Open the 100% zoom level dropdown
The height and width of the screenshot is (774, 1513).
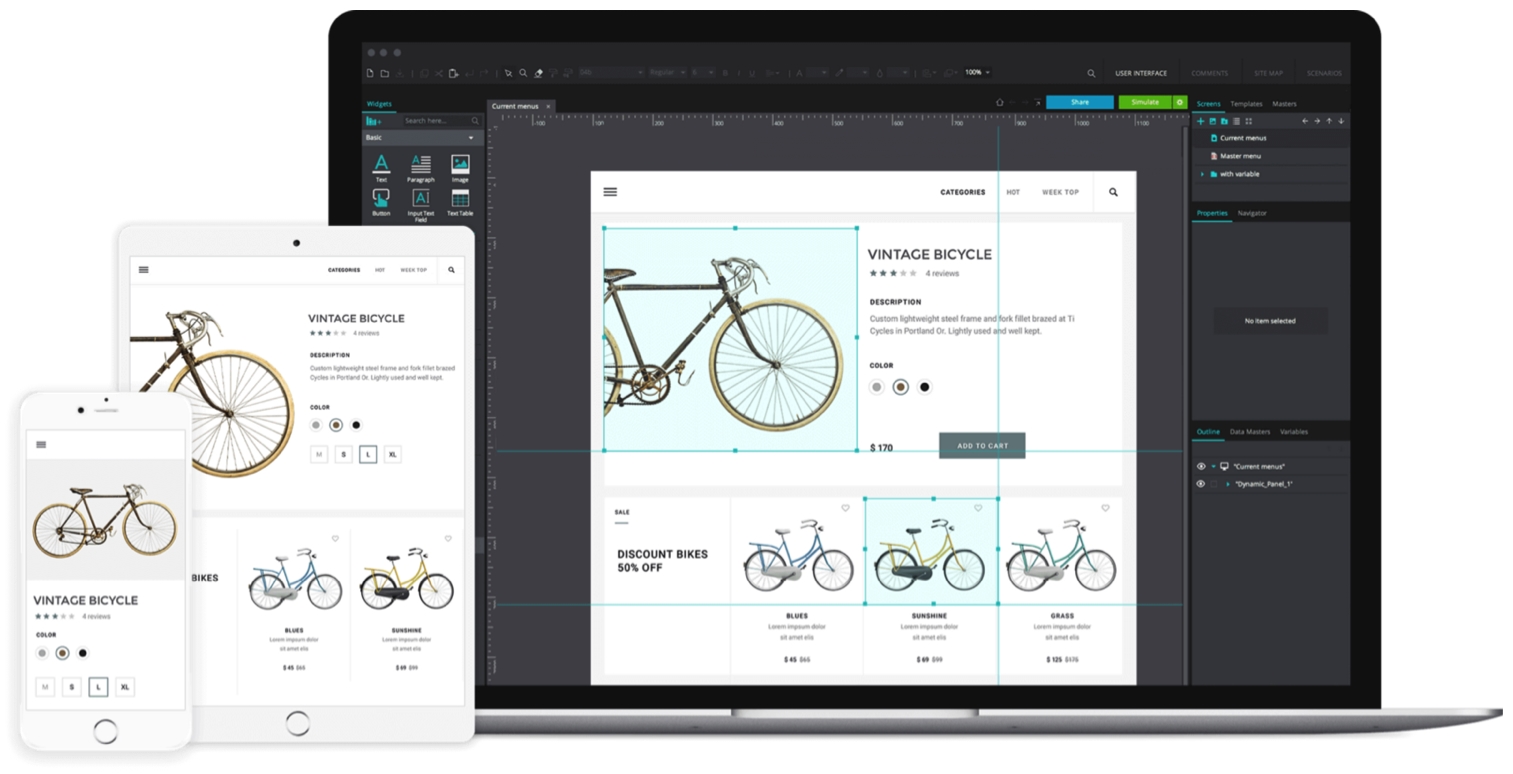pos(977,73)
